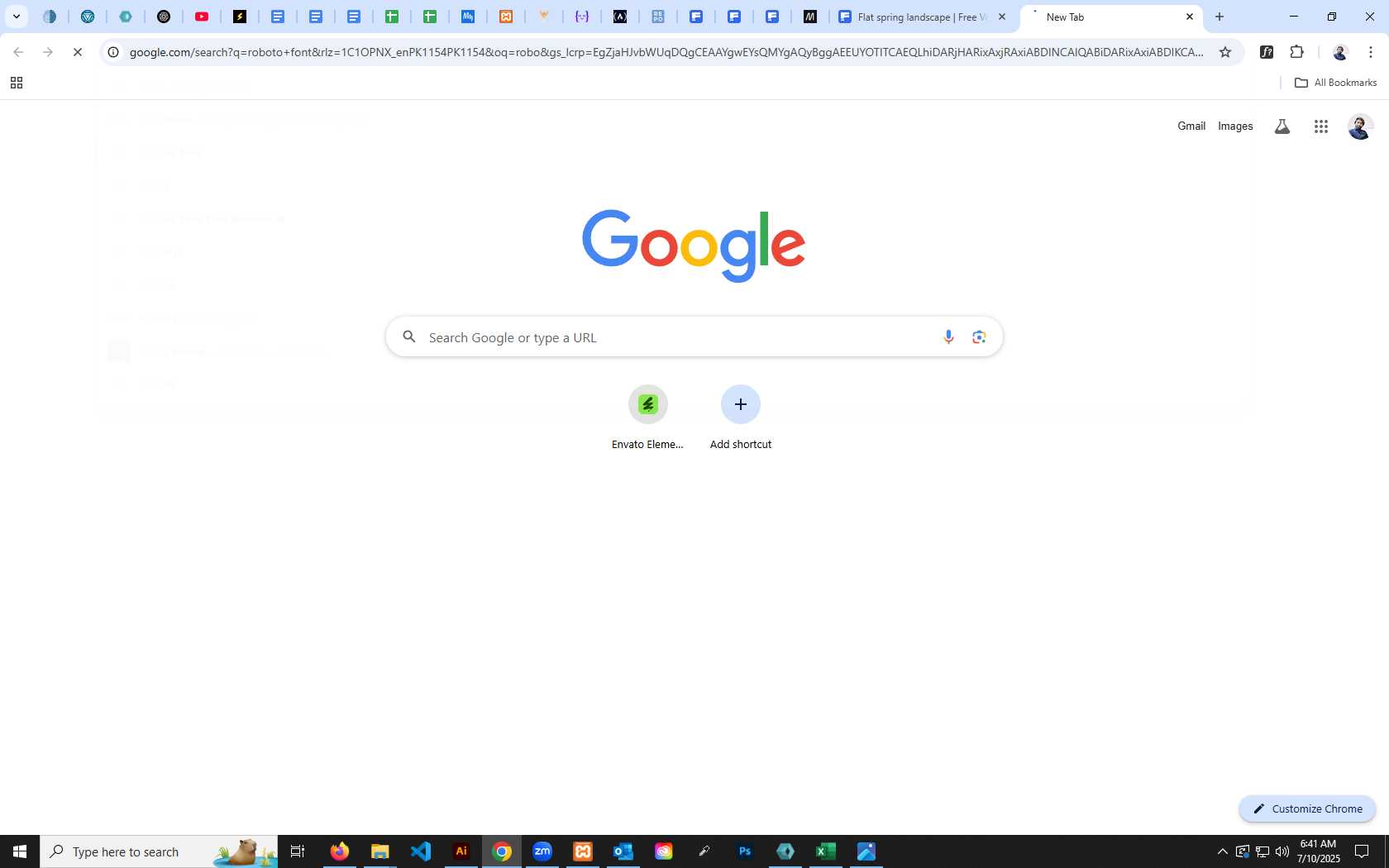Bookmark this tab with star icon
The image size is (1389, 868).
pyautogui.click(x=1225, y=52)
